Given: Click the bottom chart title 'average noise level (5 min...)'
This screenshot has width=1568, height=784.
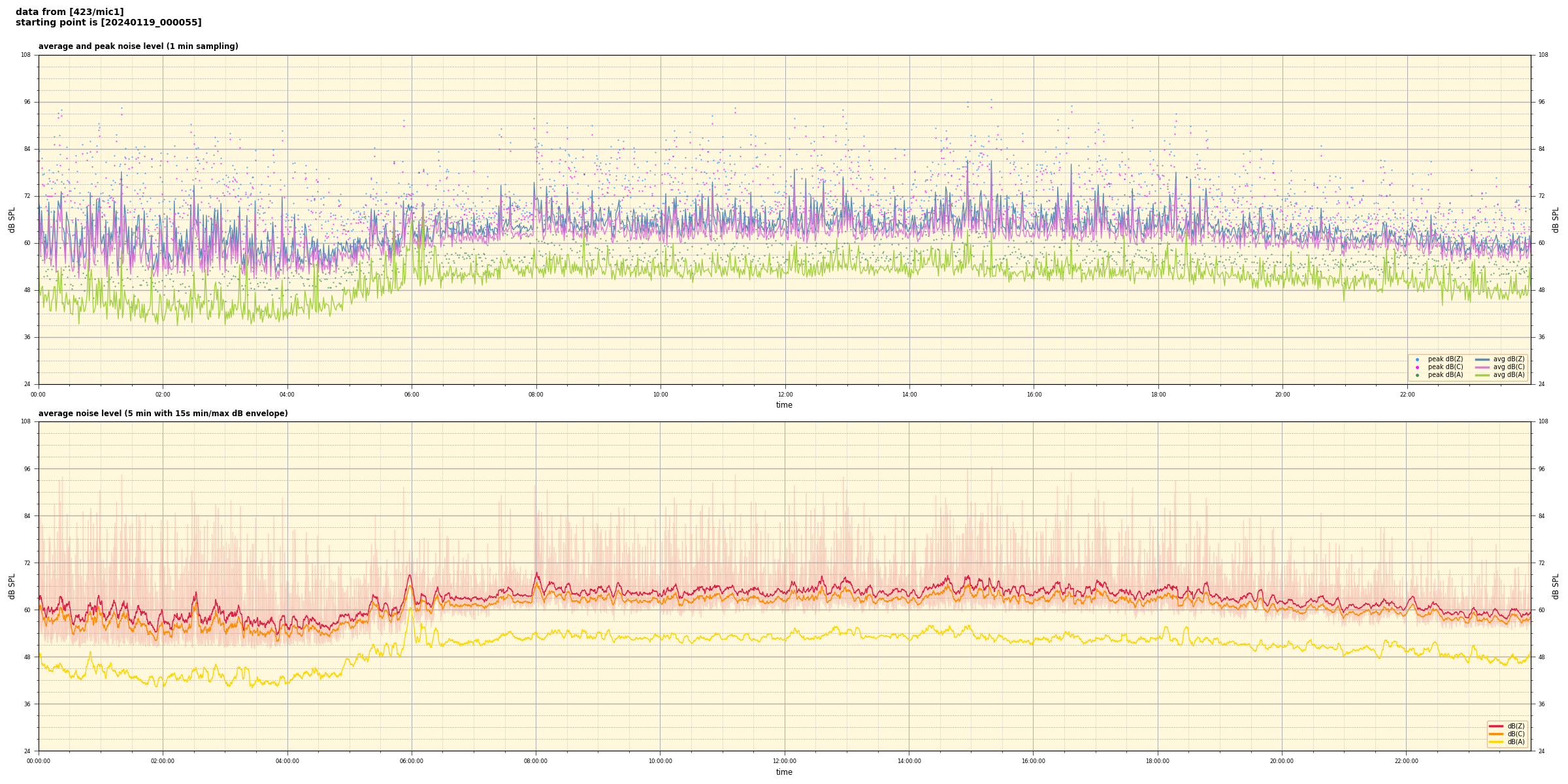Looking at the screenshot, I should click(163, 414).
